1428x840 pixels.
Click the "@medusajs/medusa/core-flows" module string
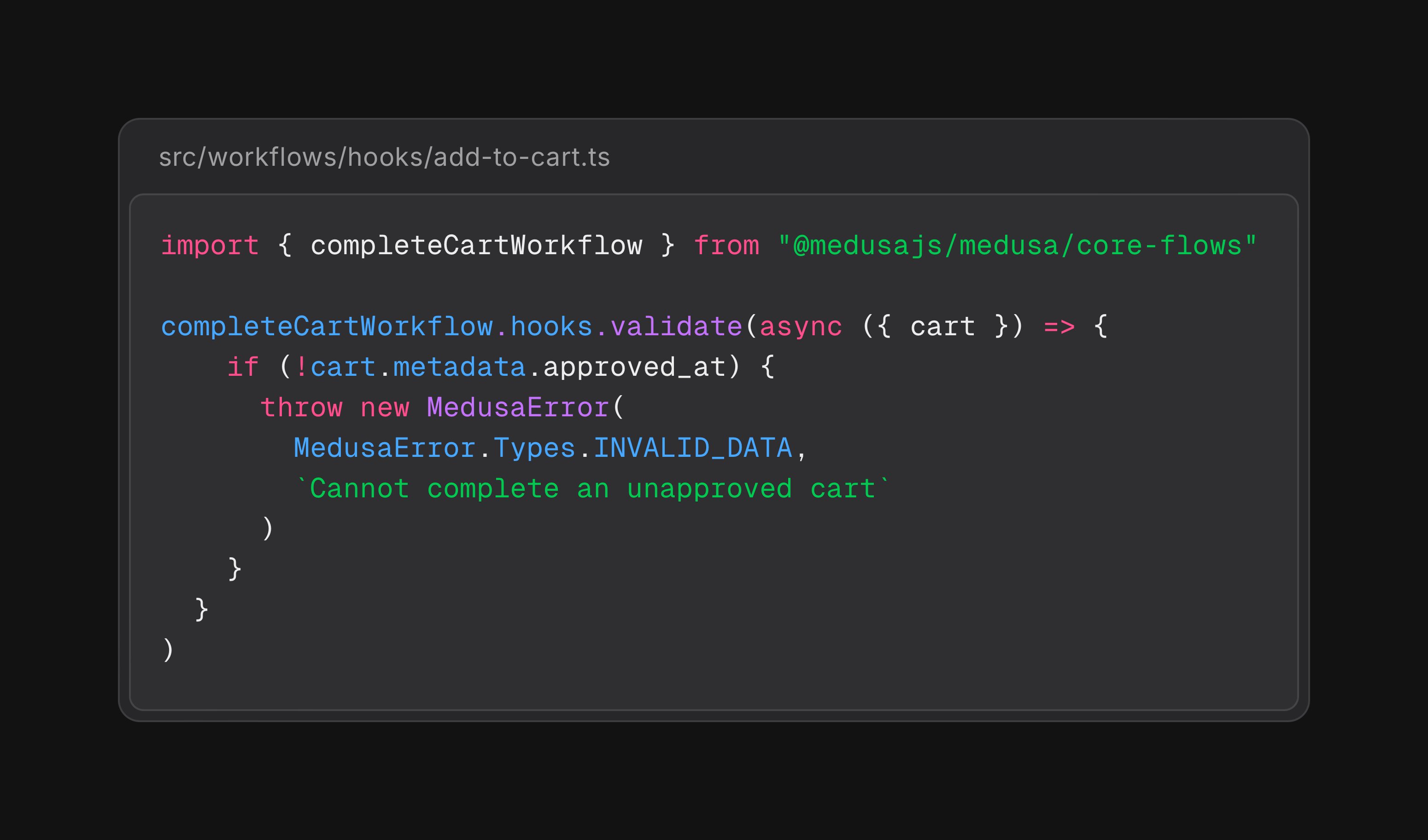tap(1018, 246)
